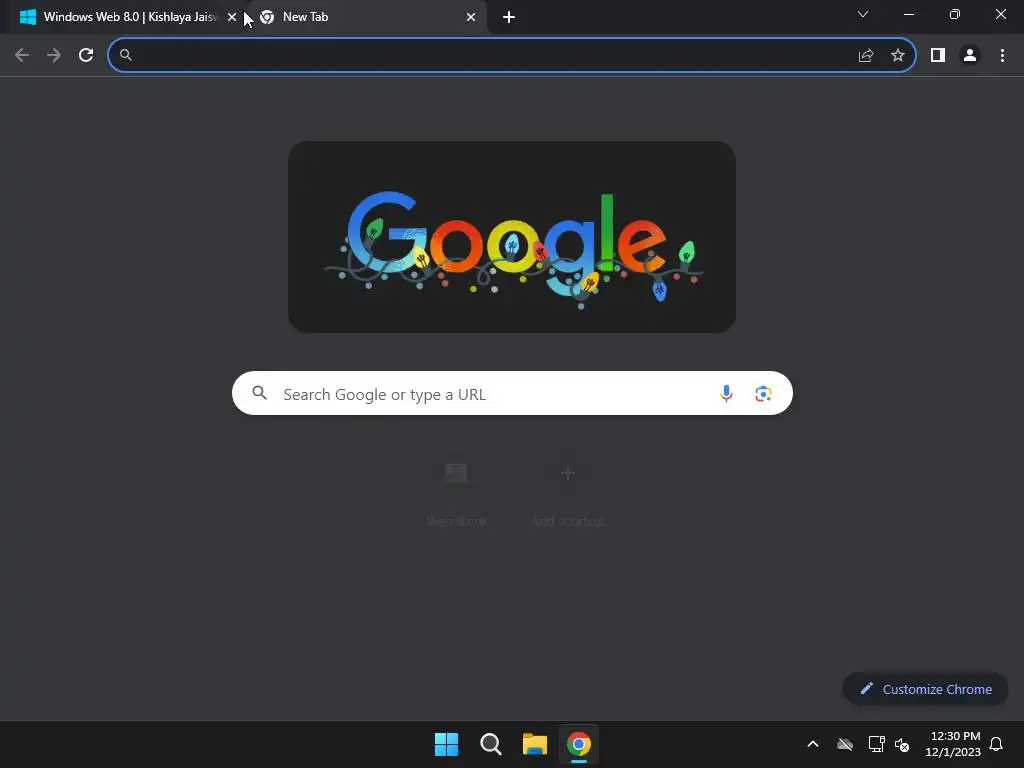The height and width of the screenshot is (768, 1024).
Task: Click the magnifier icon in address bar
Action: (x=126, y=55)
